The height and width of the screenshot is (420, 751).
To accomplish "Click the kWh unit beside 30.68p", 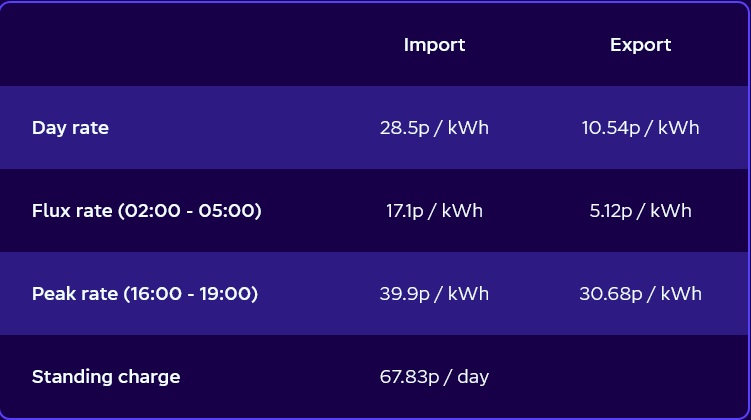I will pos(680,294).
